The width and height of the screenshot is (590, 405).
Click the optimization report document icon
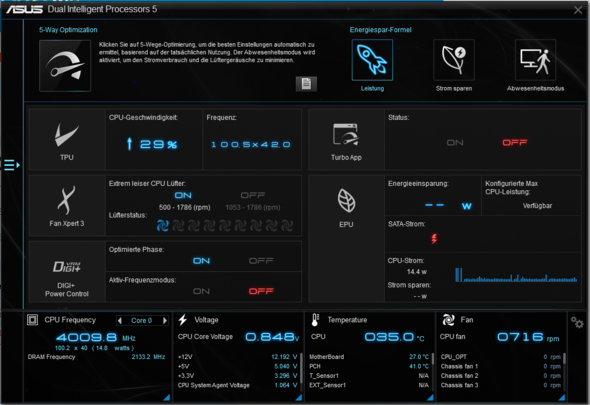pos(306,84)
